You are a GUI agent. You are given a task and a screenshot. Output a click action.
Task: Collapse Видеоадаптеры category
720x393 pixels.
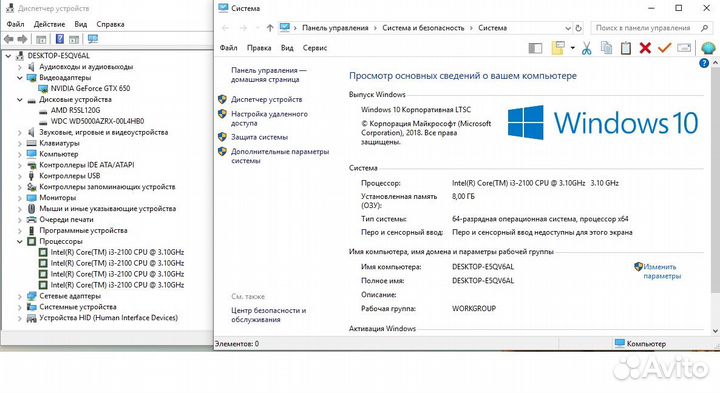tap(20, 78)
